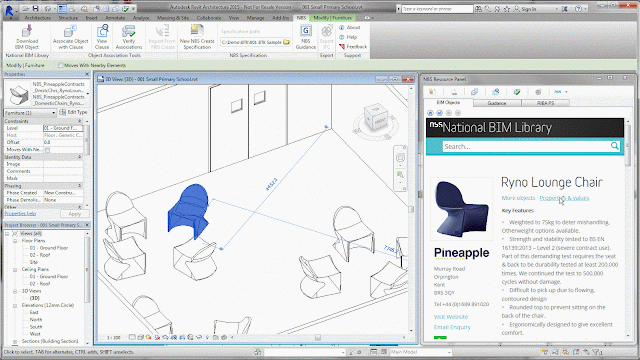Switch to RIBA PS tab
Image resolution: width=640 pixels, height=360 pixels.
545,103
